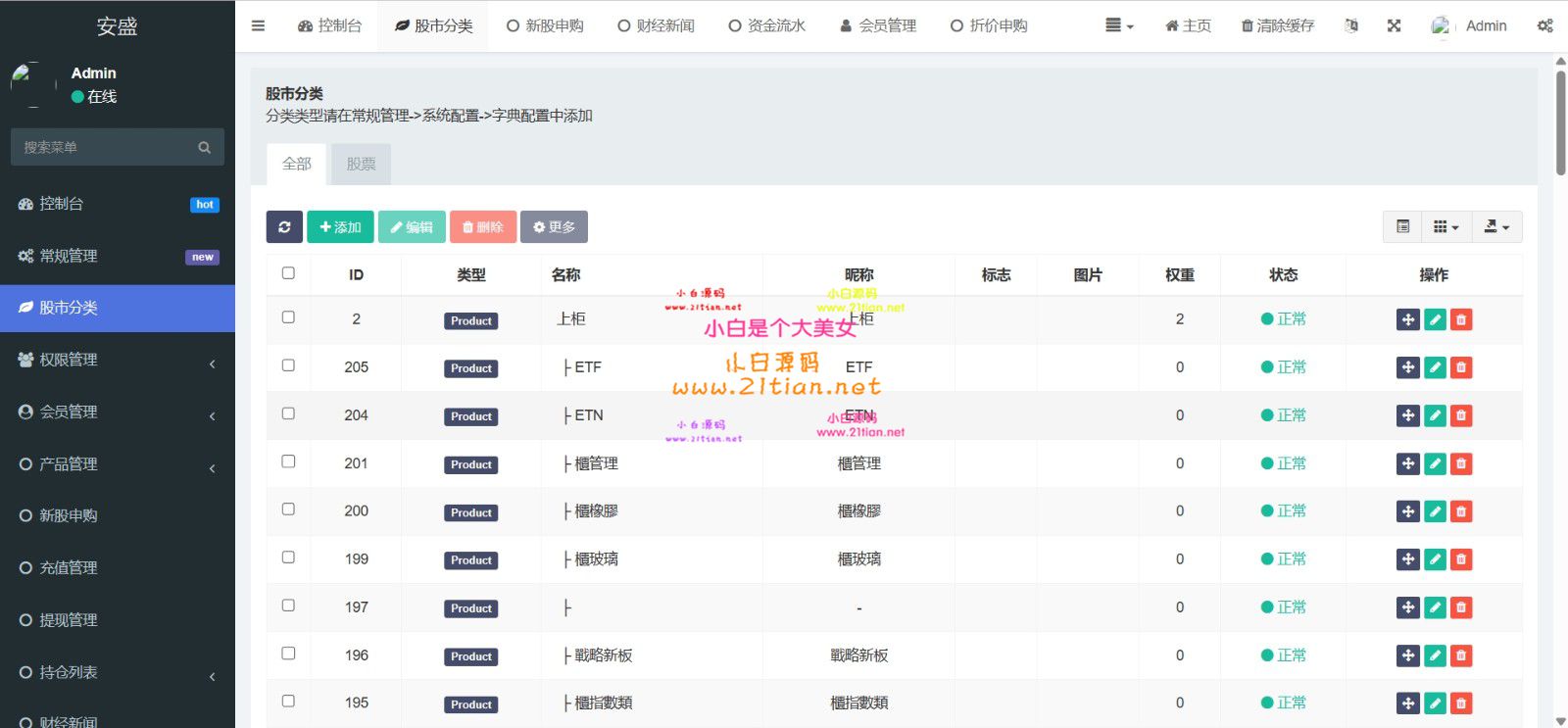Expand 权限管理 sidebar submenu
The height and width of the screenshot is (728, 1568).
point(118,360)
